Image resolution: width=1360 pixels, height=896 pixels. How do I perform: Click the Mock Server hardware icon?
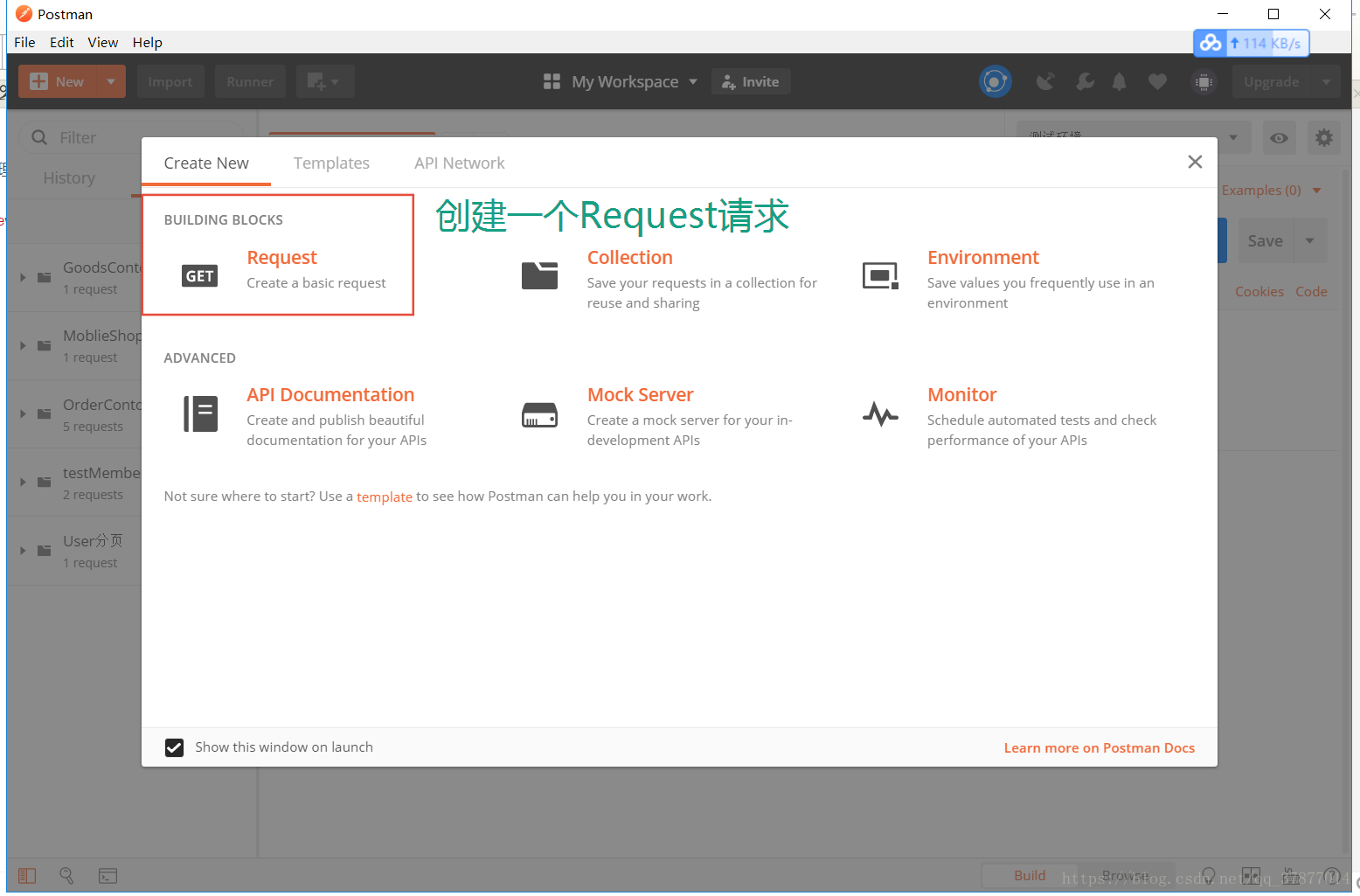(539, 414)
